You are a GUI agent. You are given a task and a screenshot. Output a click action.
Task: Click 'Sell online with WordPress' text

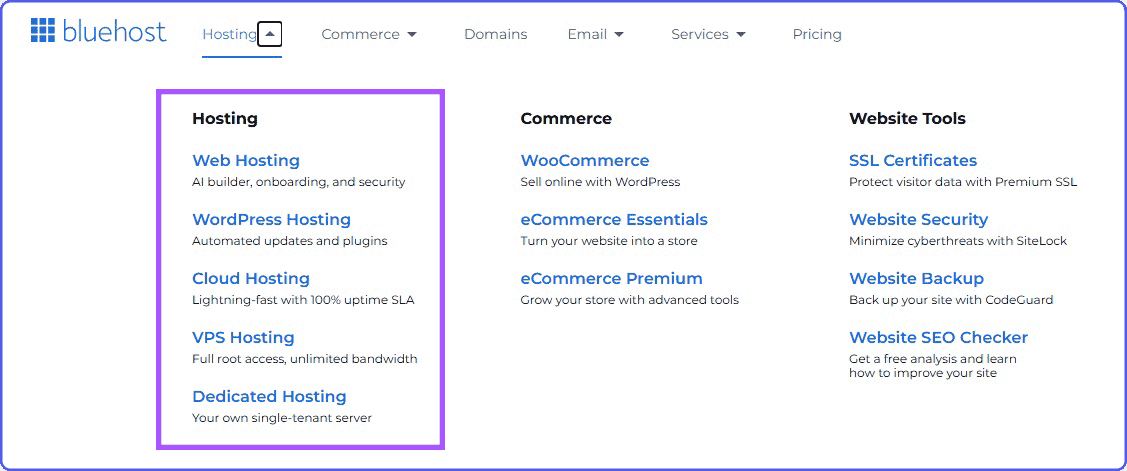pos(600,183)
